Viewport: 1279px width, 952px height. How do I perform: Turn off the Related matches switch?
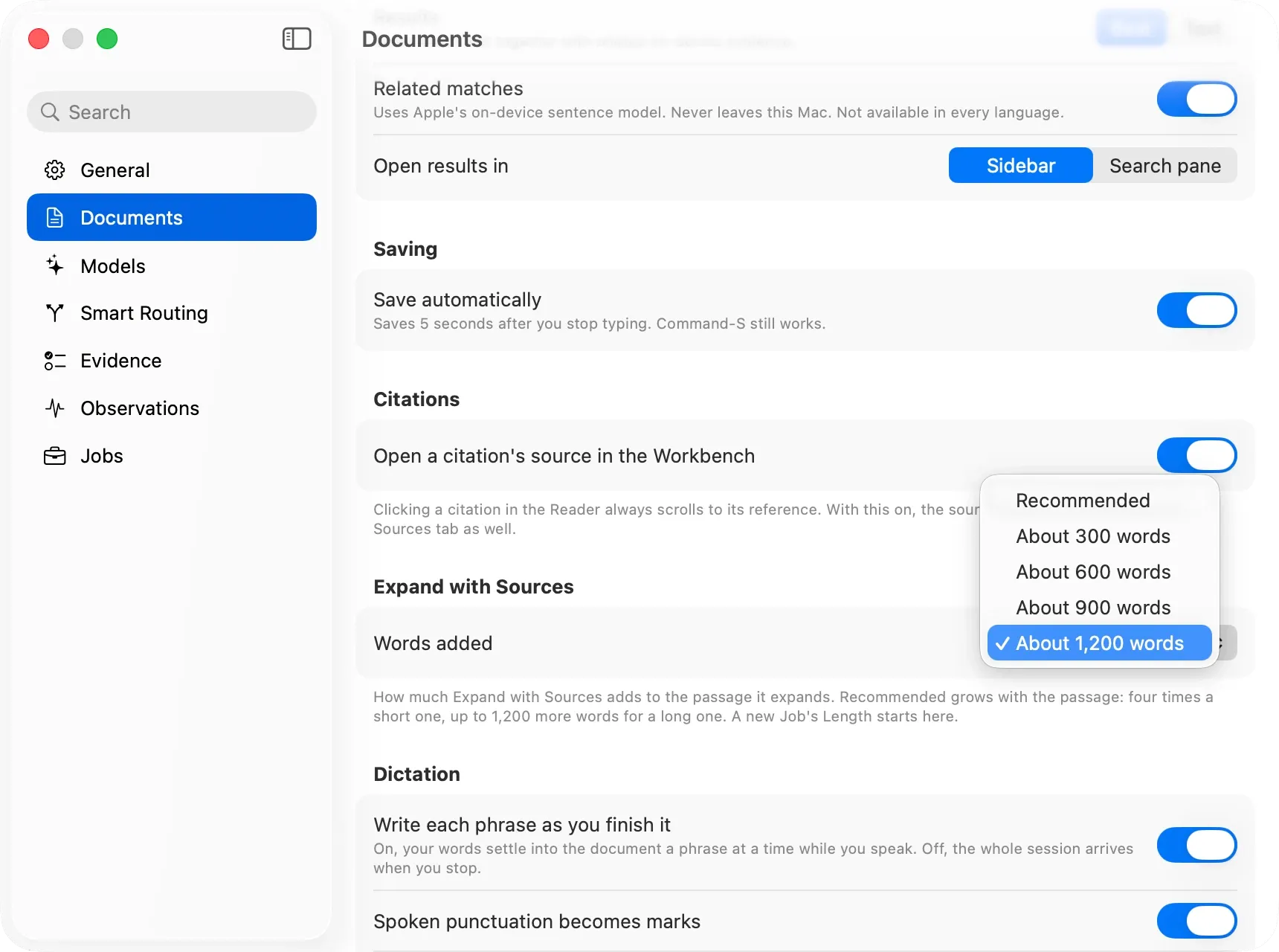pyautogui.click(x=1196, y=99)
